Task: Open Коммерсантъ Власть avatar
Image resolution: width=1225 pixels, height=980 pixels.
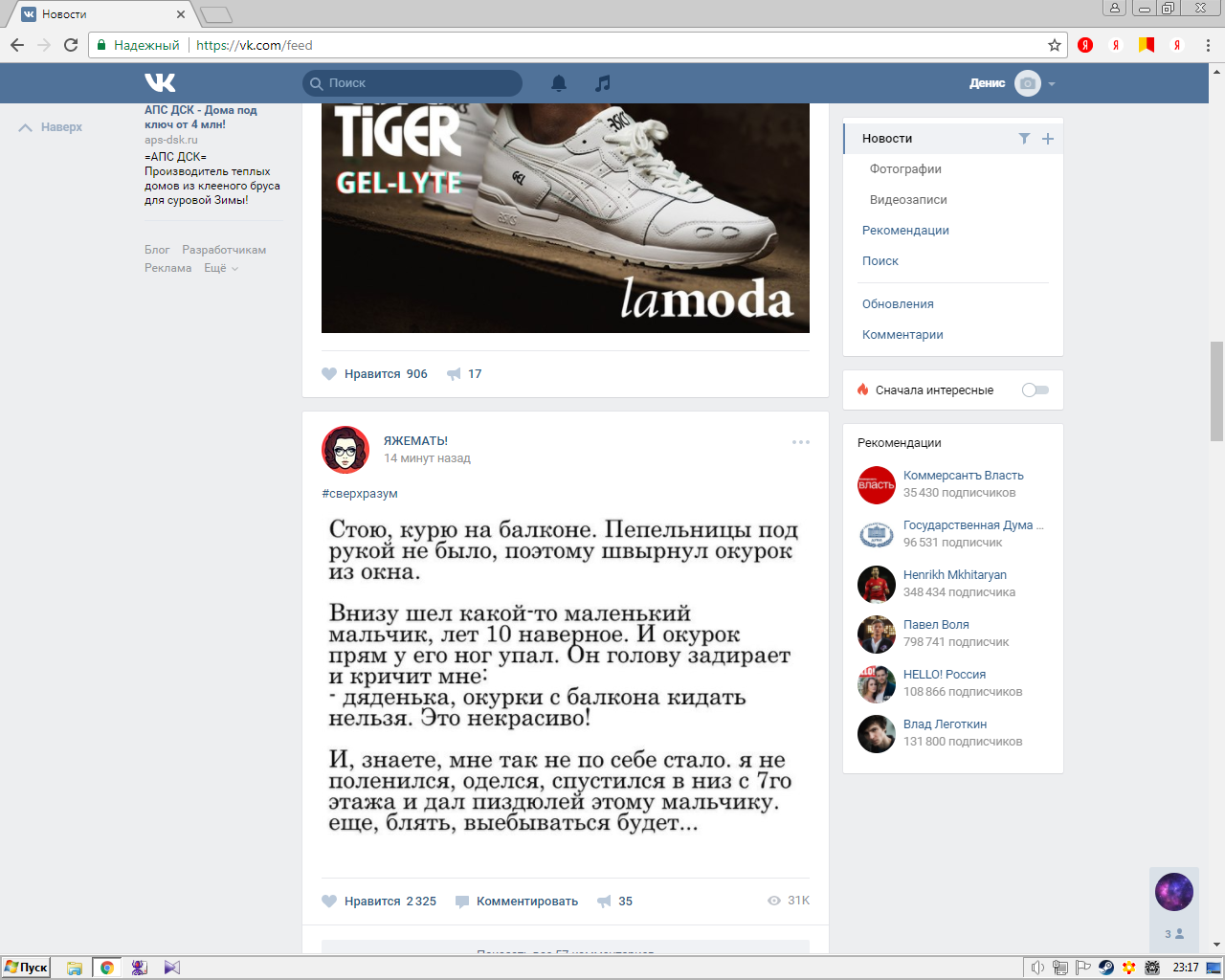Action: (x=877, y=485)
